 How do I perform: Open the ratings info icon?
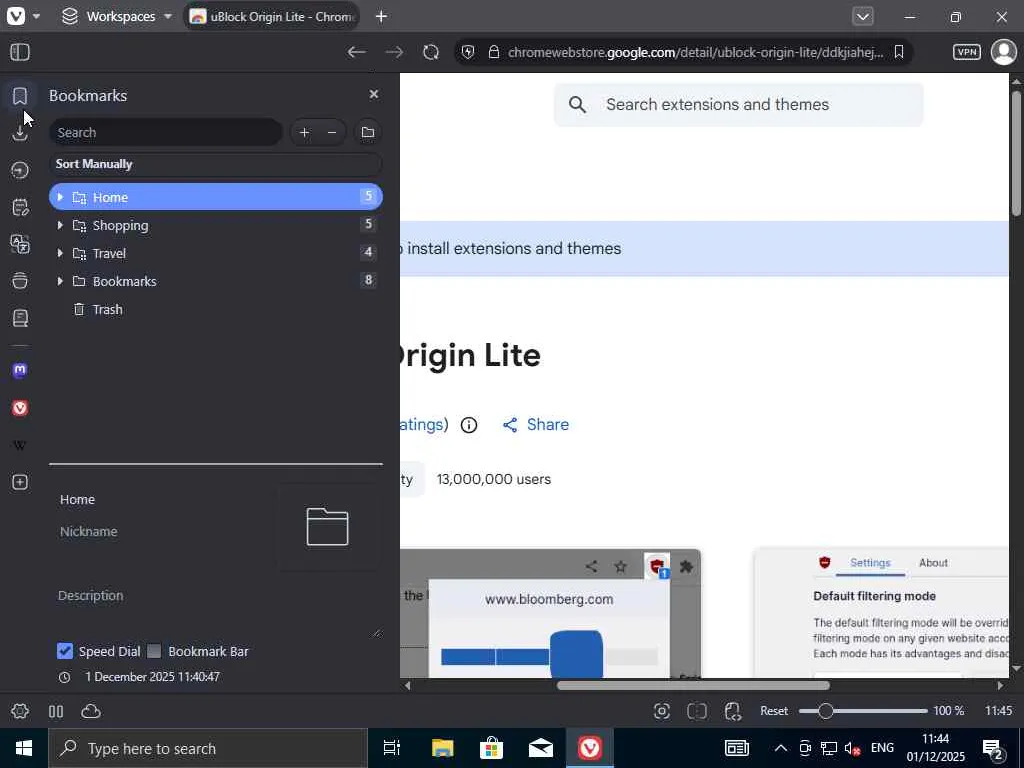pyautogui.click(x=469, y=425)
